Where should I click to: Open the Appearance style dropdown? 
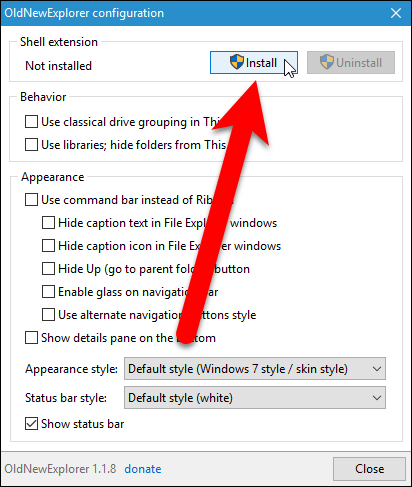(x=255, y=369)
